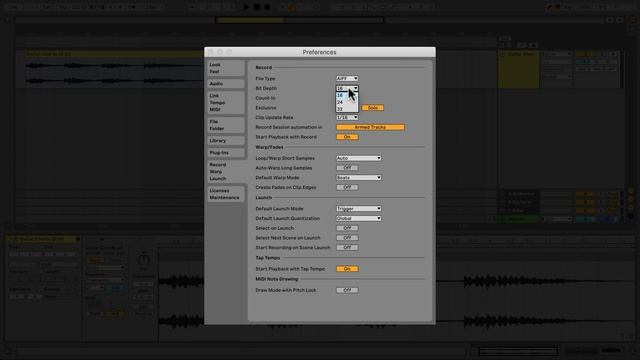Toggle Draw Mode with Pitch Lock
The width and height of the screenshot is (640, 360).
click(x=347, y=290)
